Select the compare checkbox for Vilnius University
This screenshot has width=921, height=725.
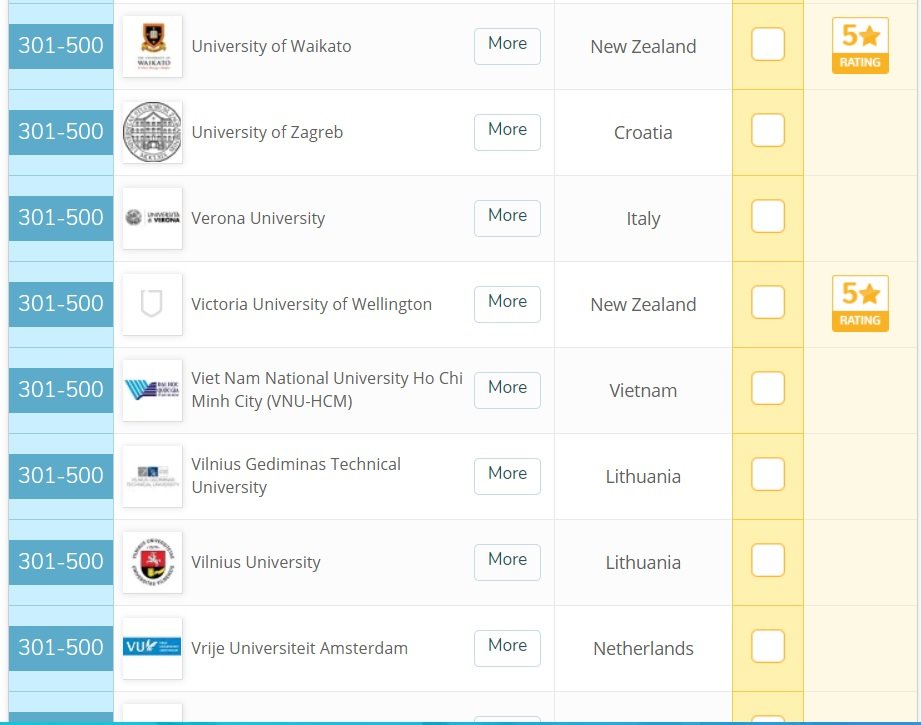click(768, 561)
